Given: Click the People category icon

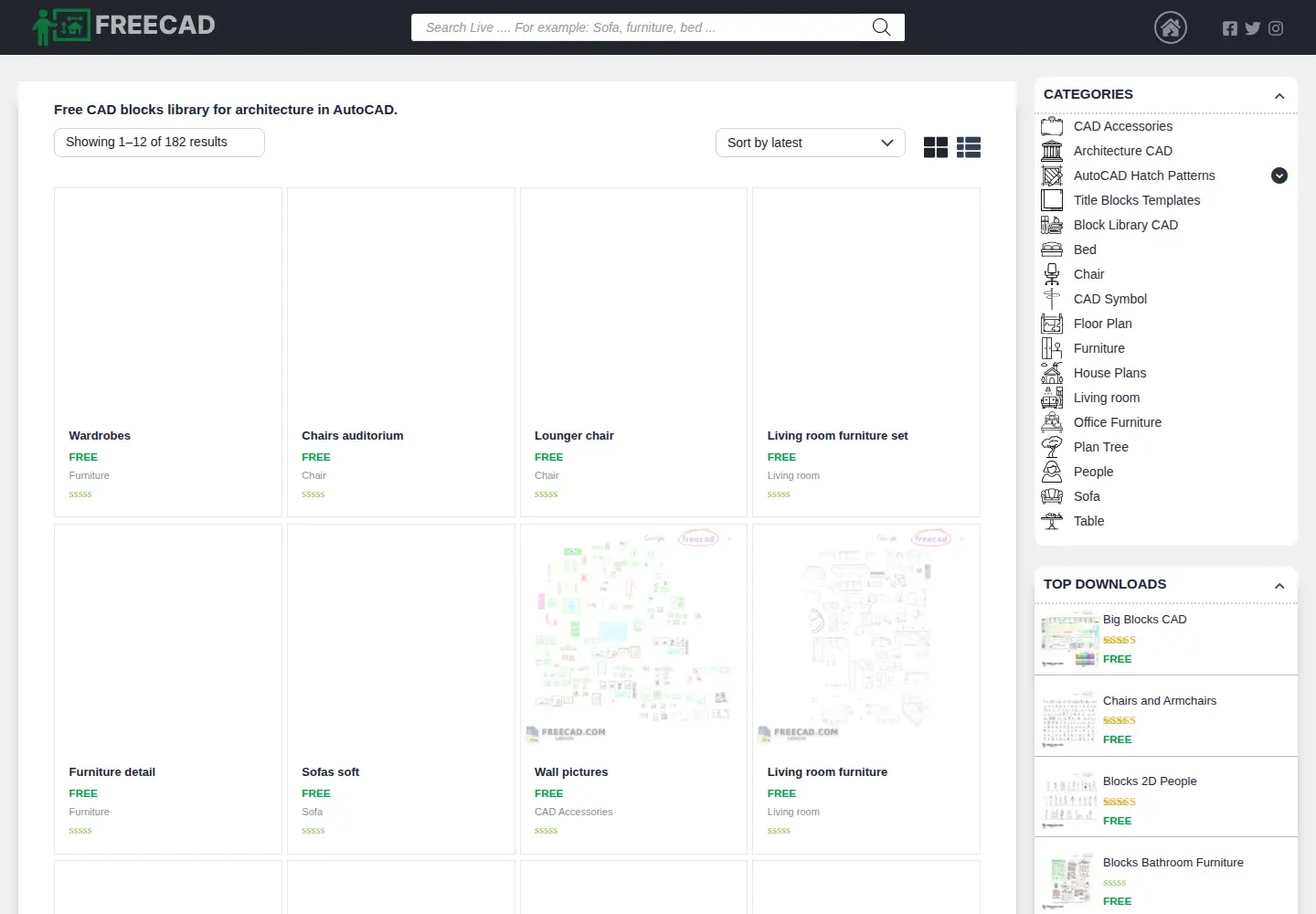Looking at the screenshot, I should [x=1052, y=472].
